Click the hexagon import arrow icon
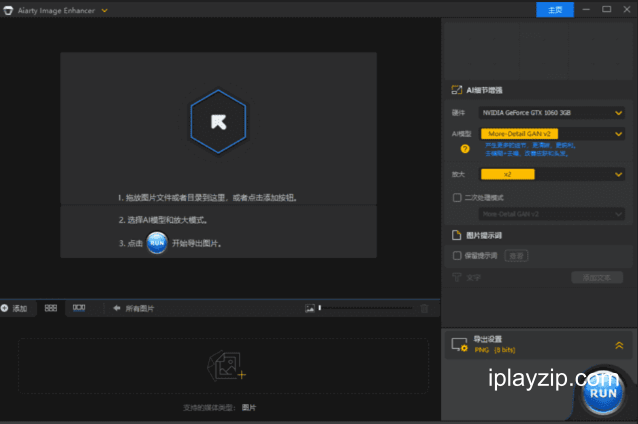Viewport: 638px width, 424px height. (x=218, y=122)
